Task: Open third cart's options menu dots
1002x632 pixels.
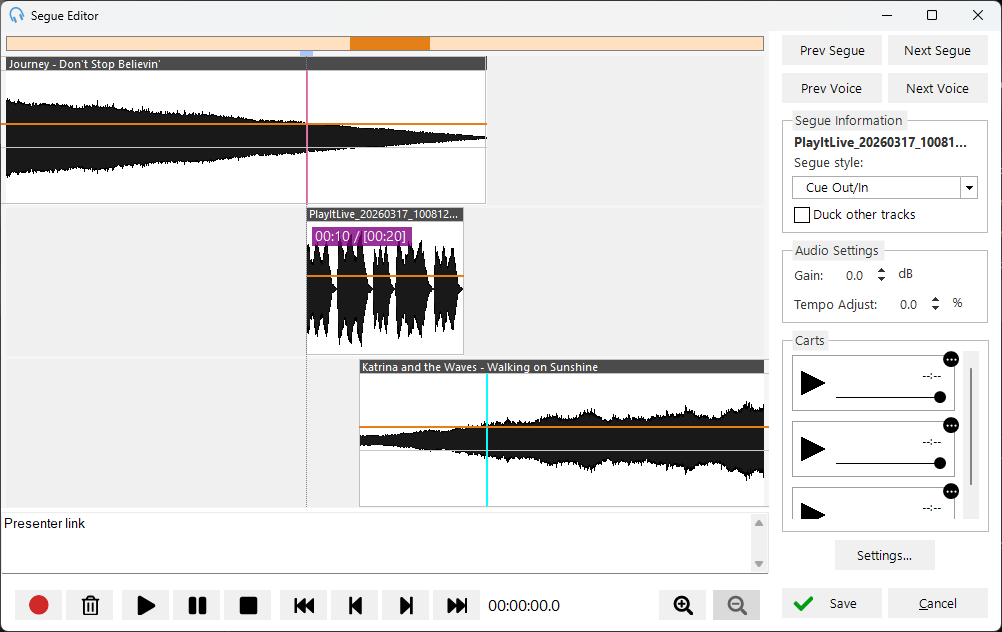Action: 951,491
